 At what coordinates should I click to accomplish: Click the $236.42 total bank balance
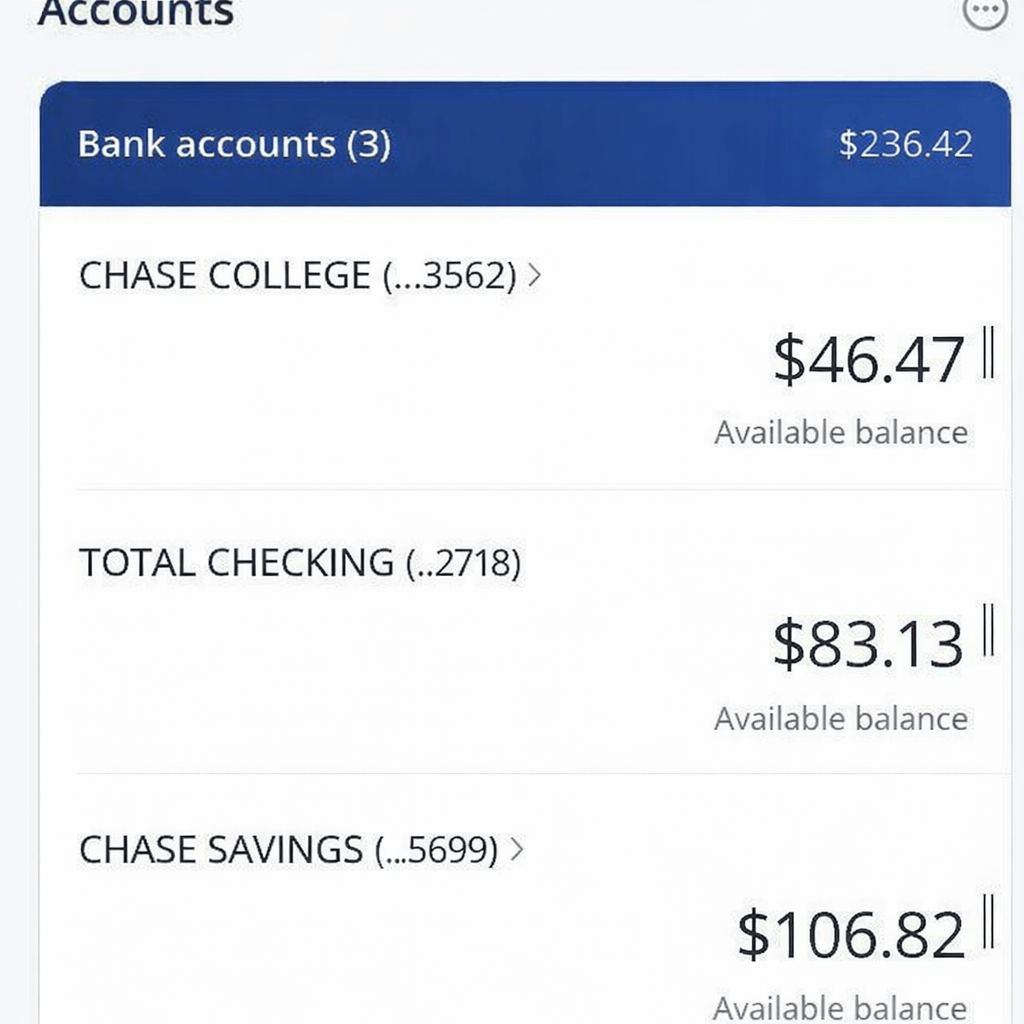tap(905, 144)
